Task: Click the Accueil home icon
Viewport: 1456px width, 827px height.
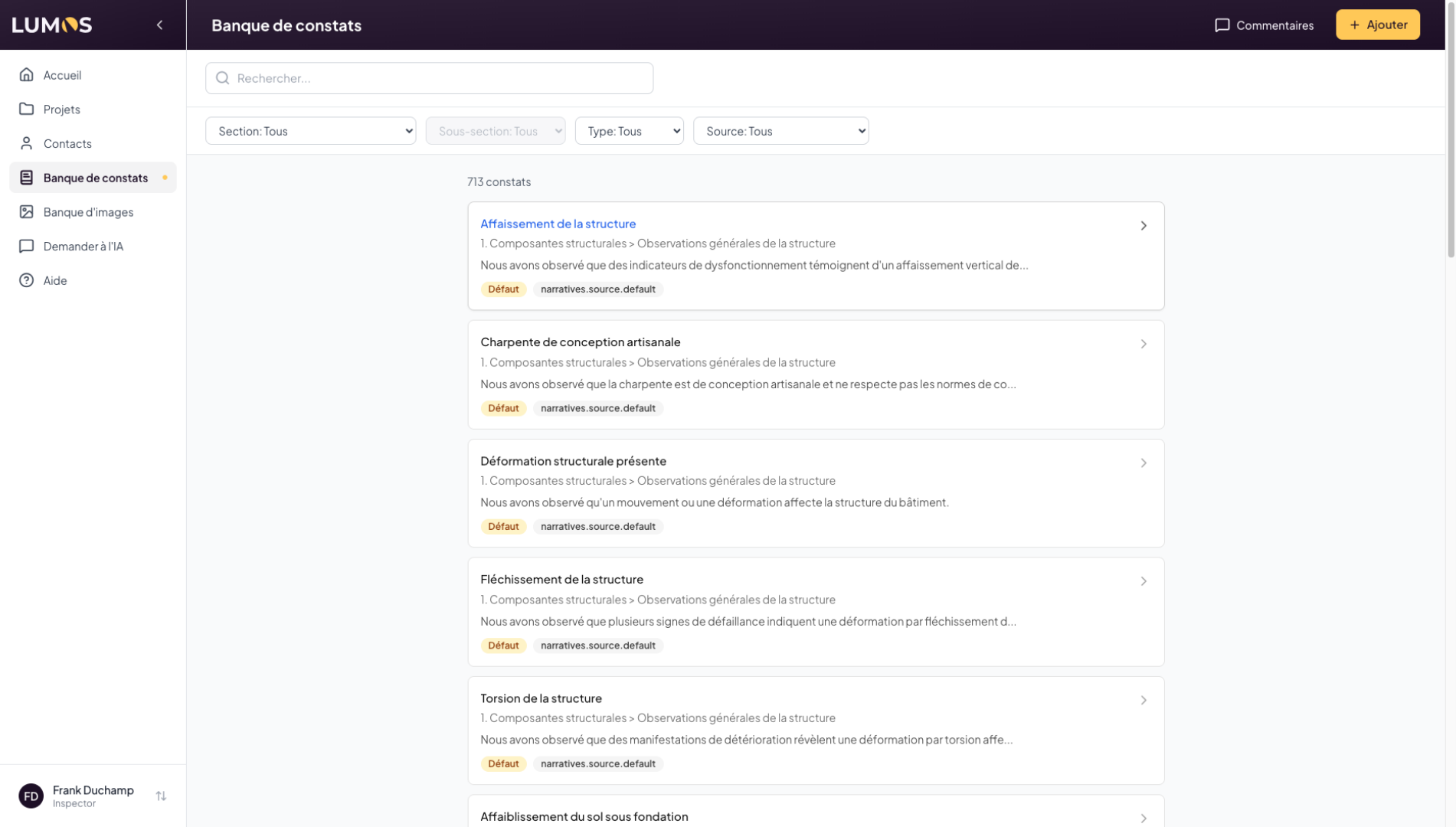Action: pyautogui.click(x=27, y=75)
